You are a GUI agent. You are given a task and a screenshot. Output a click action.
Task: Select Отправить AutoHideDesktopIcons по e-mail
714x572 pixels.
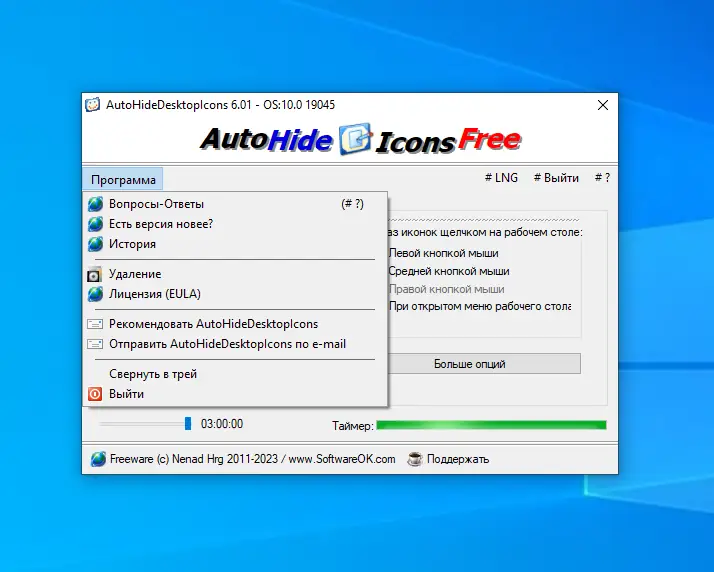235,344
